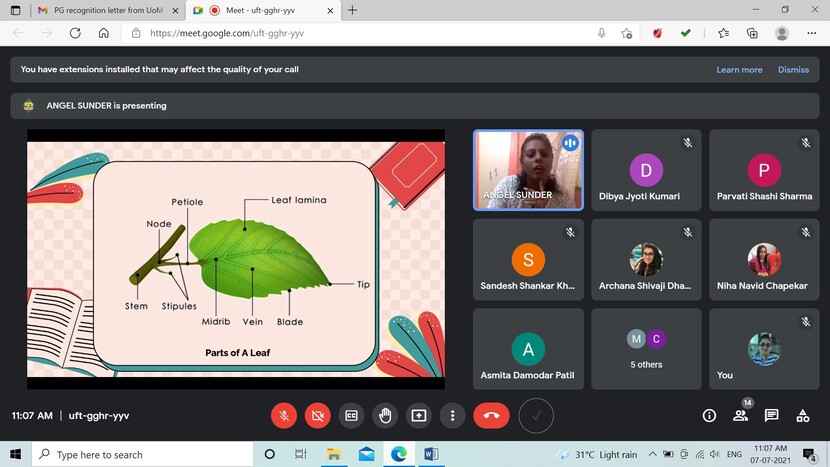Raise hand in the meeting
Viewport: 830px width, 467px height.
(385, 415)
